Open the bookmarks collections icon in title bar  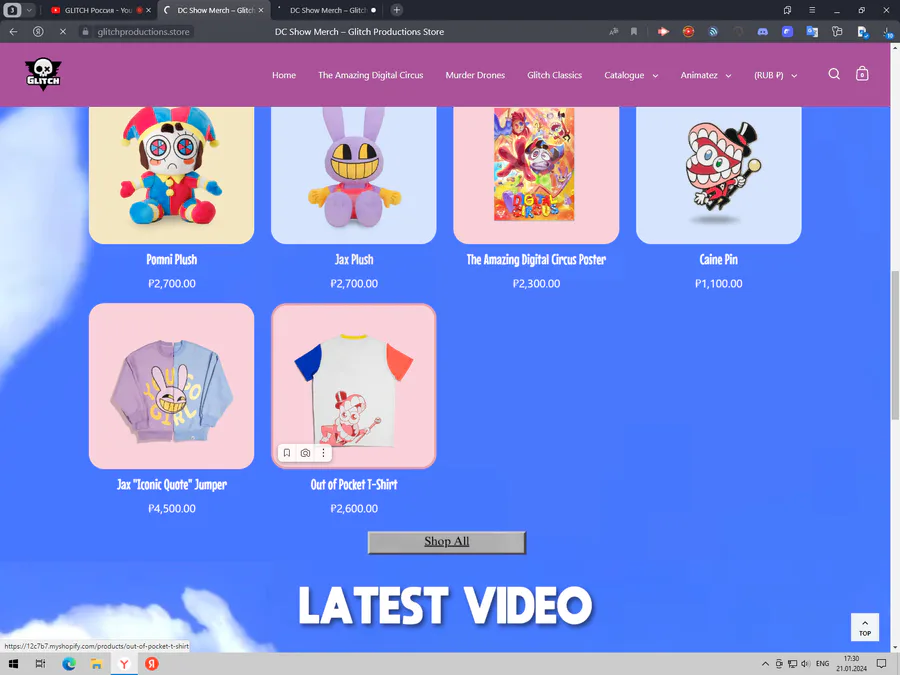(787, 10)
